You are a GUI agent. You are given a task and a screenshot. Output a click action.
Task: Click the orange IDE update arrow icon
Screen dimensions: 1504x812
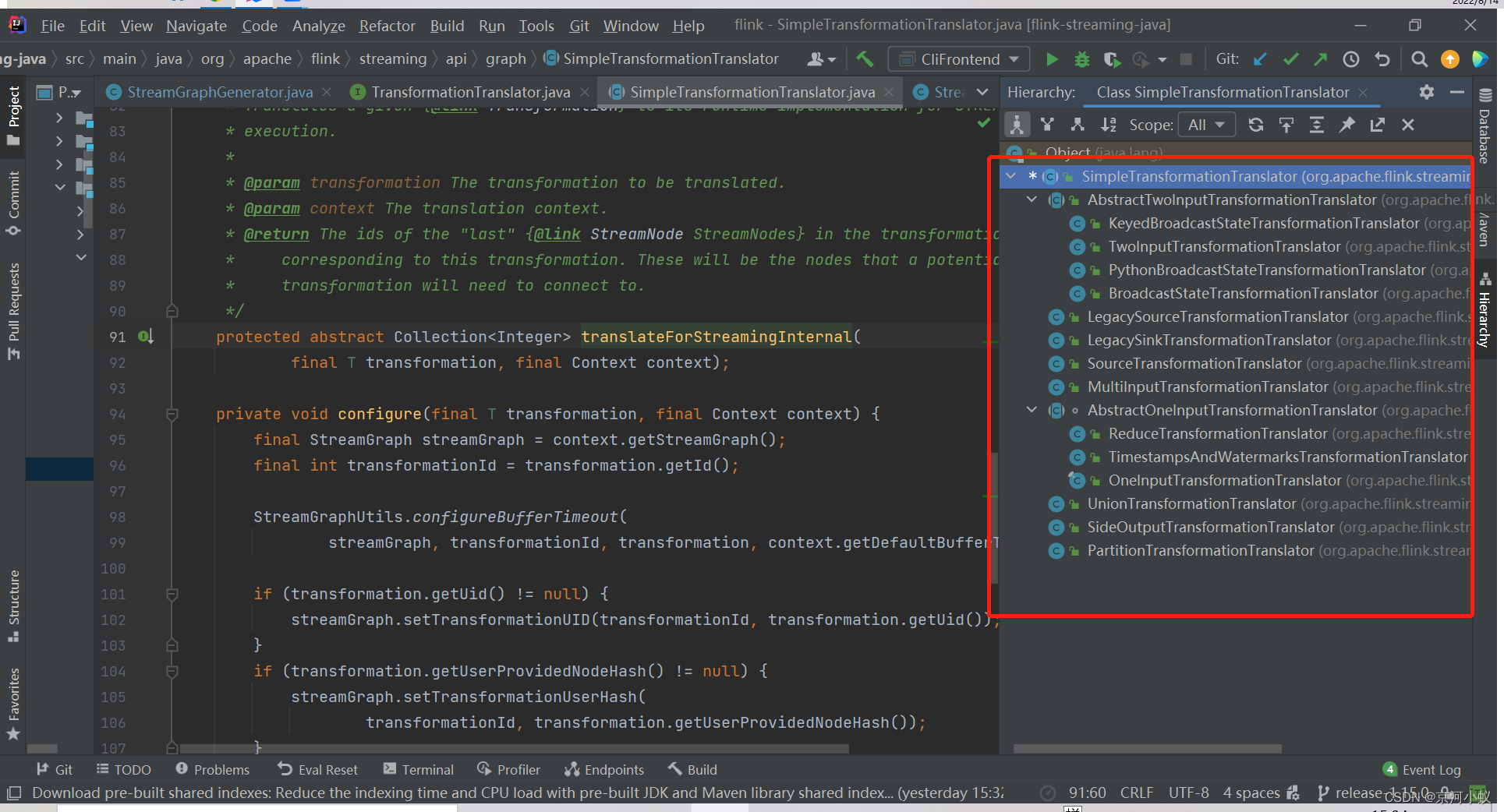pos(1449,59)
